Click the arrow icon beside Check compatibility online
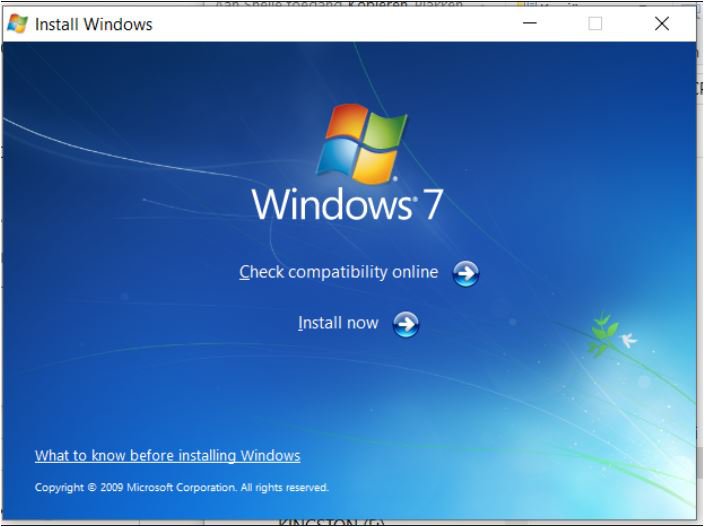Image resolution: width=704 pixels, height=527 pixels. coord(466,273)
